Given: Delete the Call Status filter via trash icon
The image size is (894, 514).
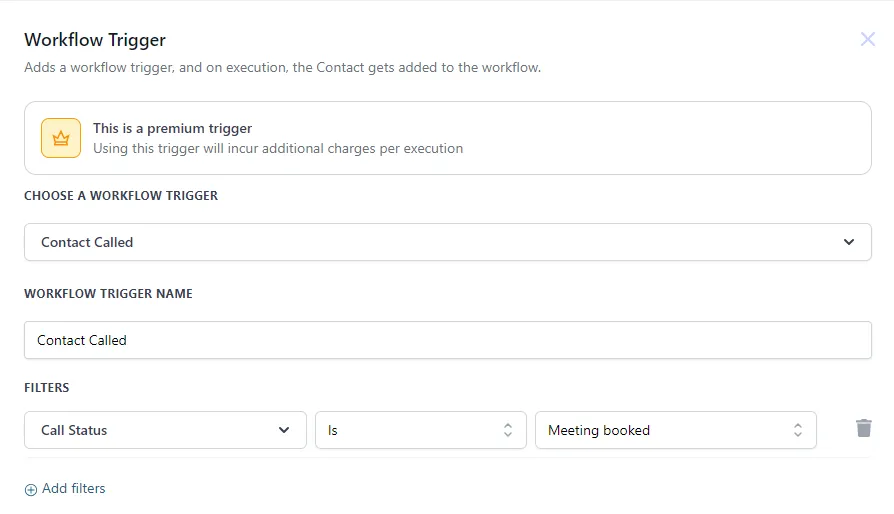Looking at the screenshot, I should point(864,428).
